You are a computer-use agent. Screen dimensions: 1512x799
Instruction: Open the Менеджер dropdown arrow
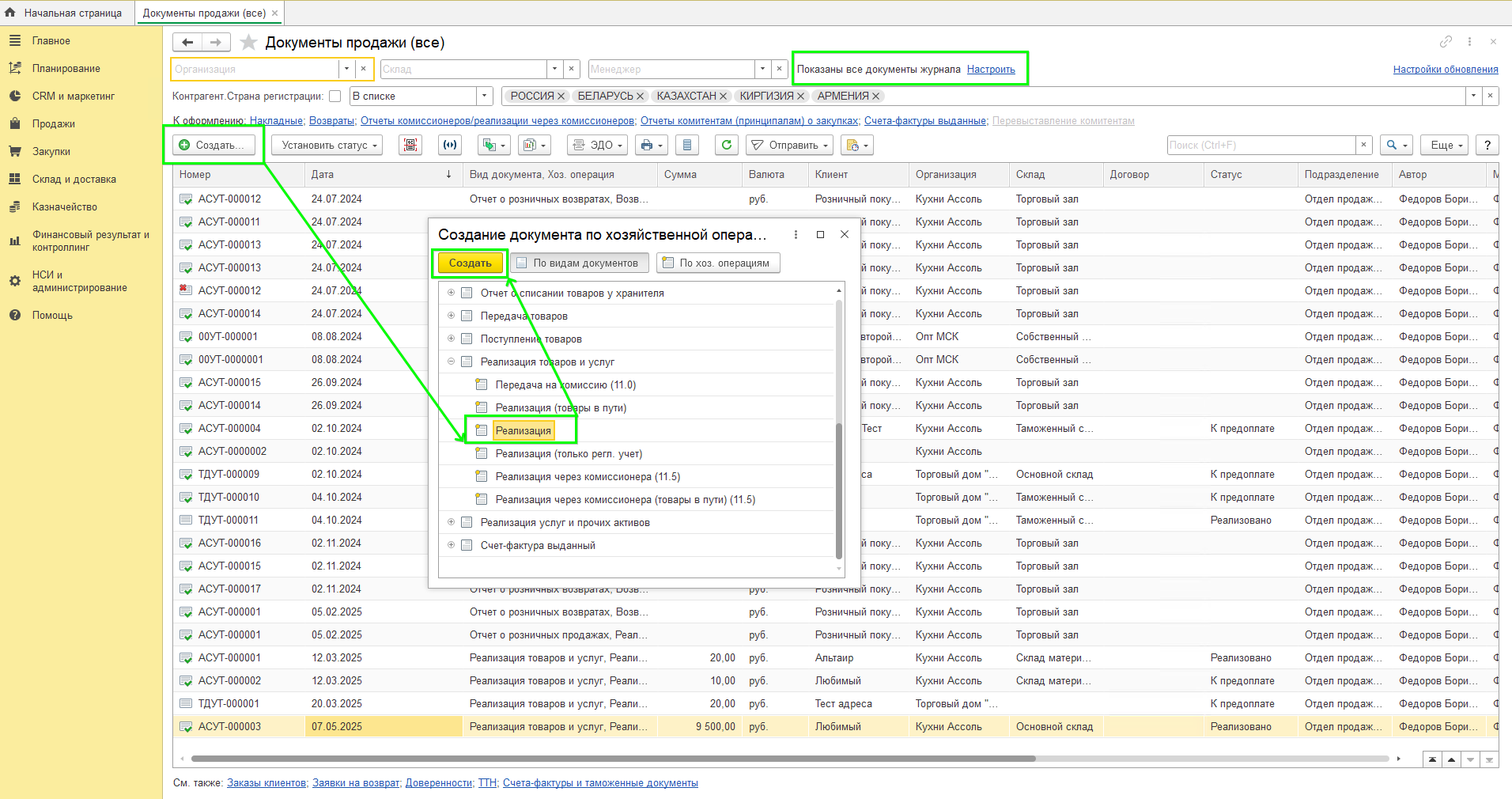click(762, 69)
